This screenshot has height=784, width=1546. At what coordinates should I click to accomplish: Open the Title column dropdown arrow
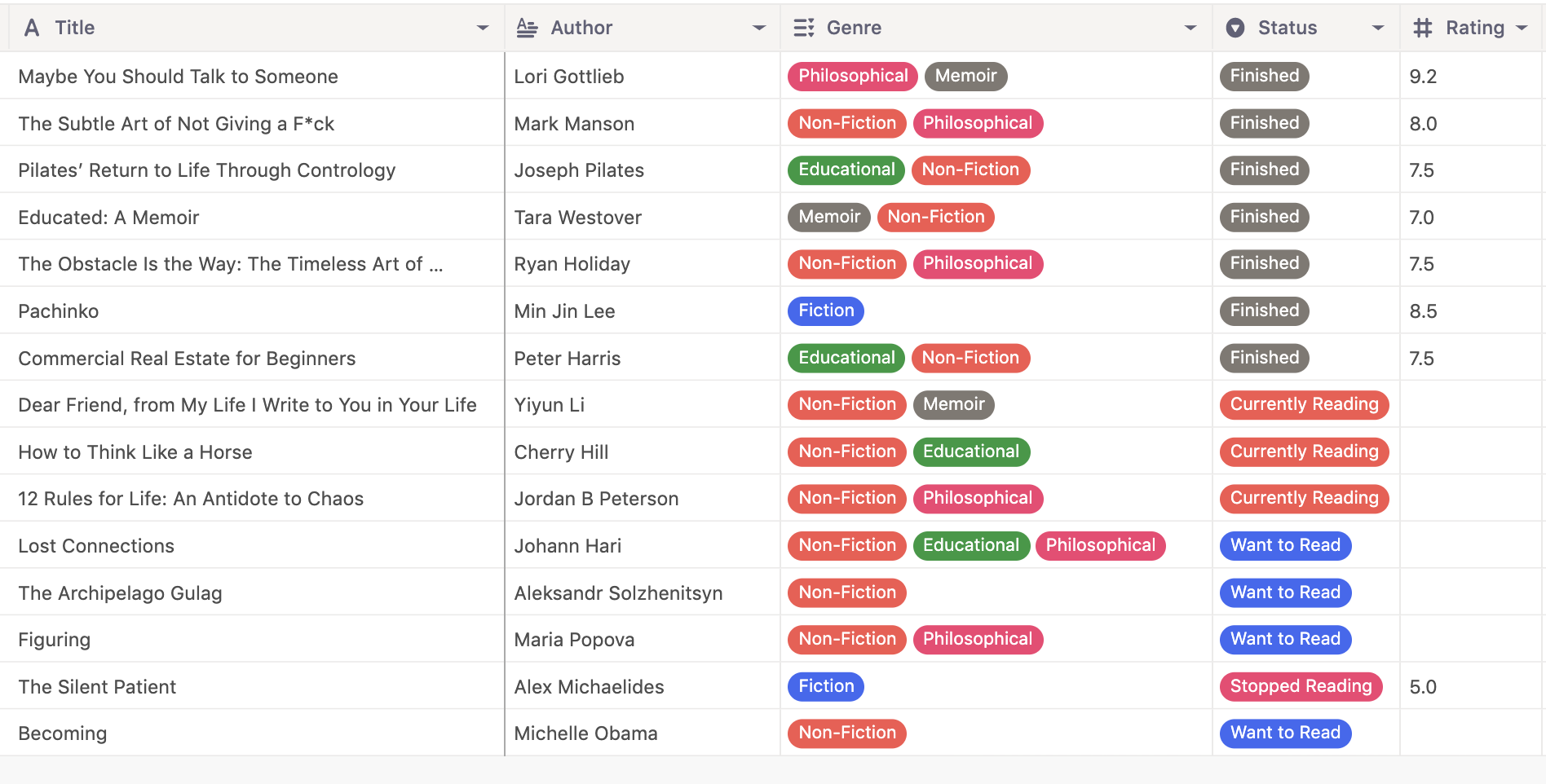tap(483, 28)
